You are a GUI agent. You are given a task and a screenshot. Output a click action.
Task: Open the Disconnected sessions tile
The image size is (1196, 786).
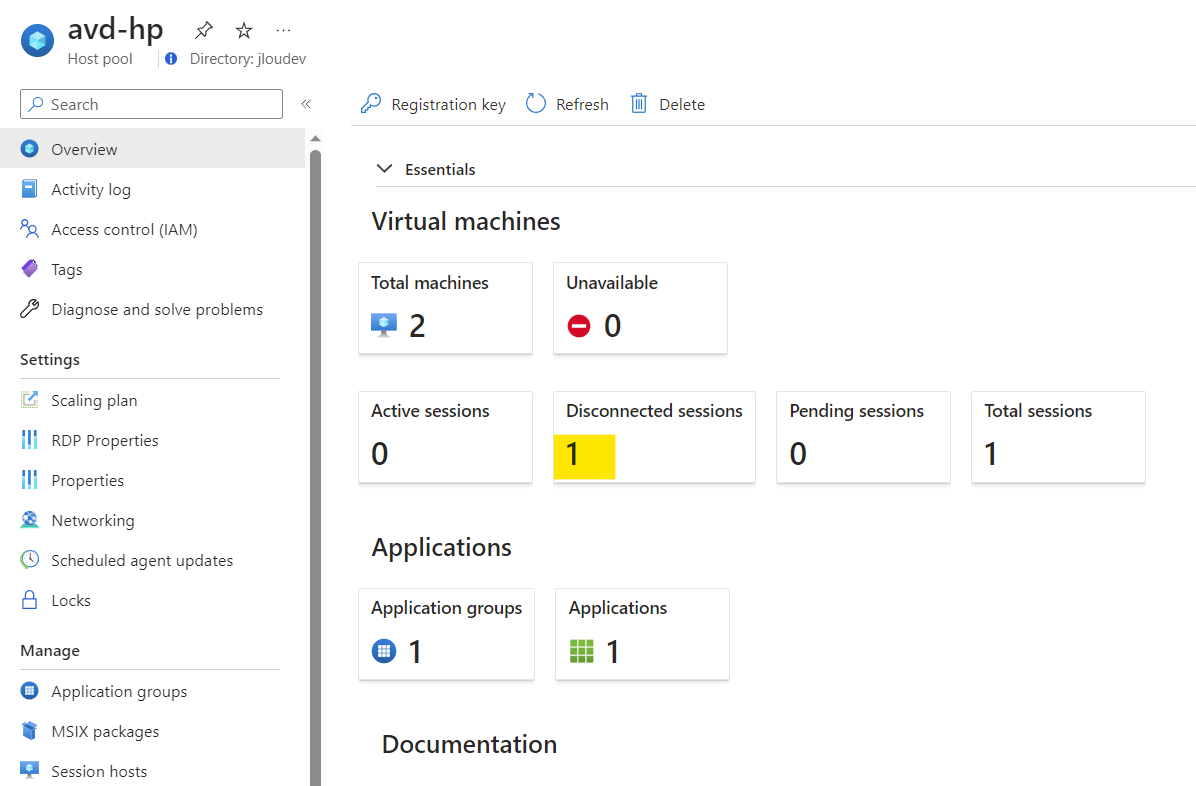pos(654,437)
